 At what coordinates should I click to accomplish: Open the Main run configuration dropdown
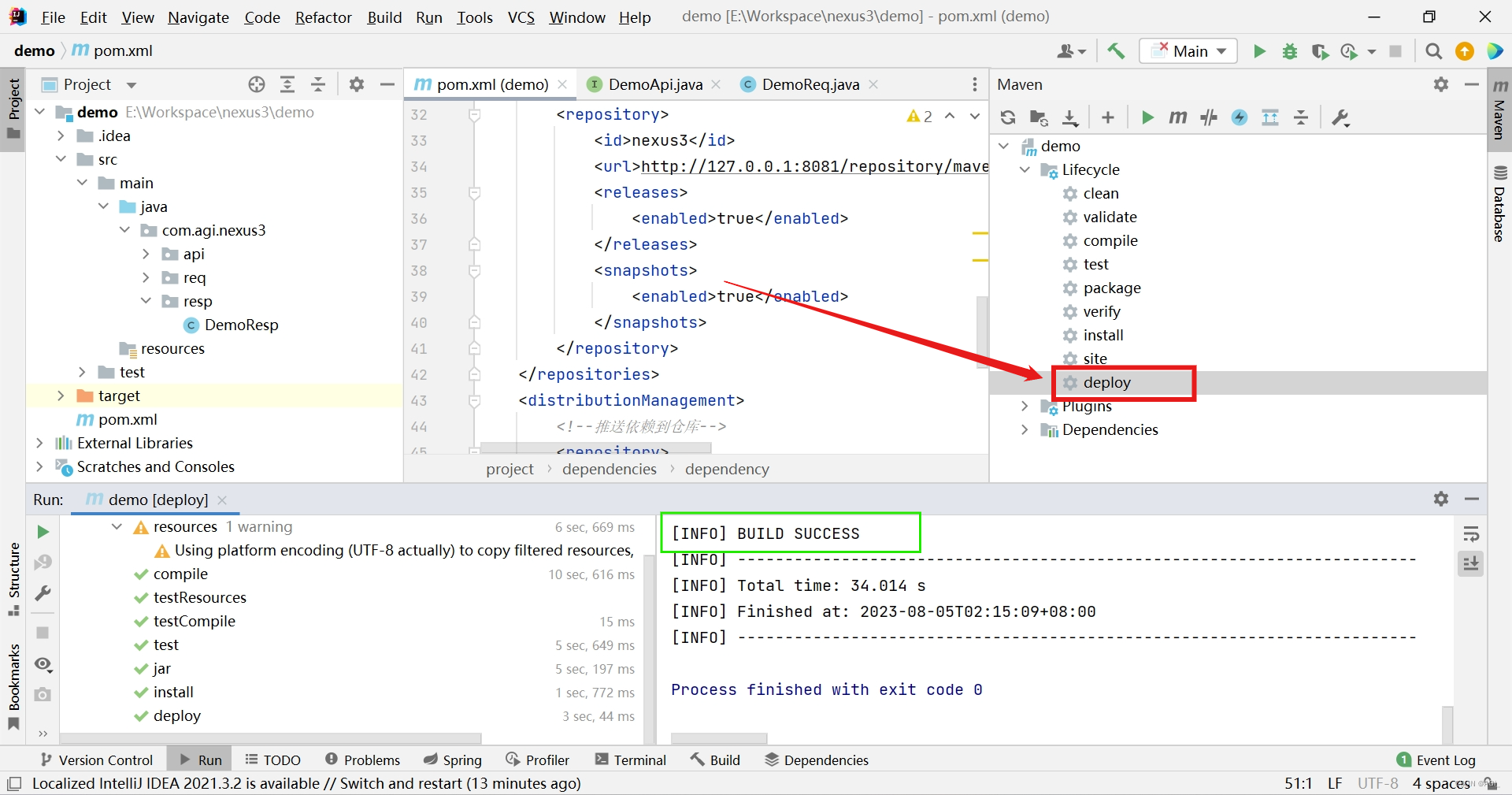tap(1188, 51)
